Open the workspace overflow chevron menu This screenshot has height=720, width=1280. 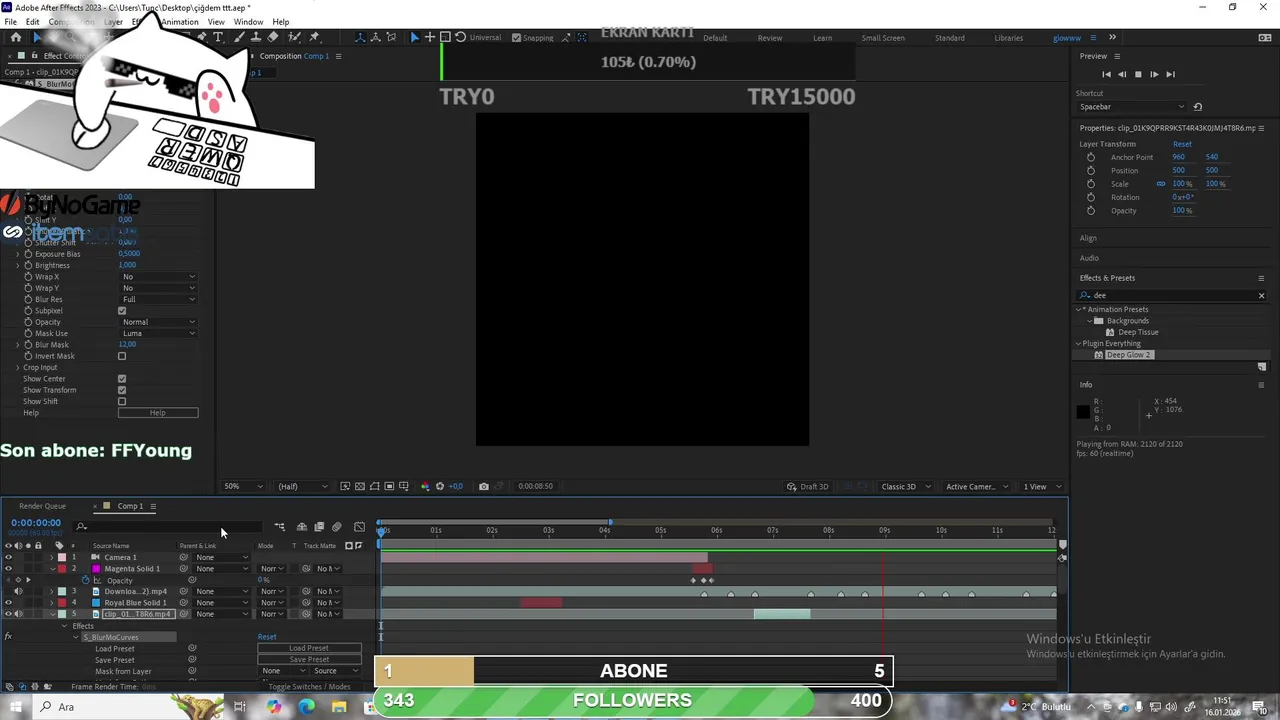click(1112, 38)
